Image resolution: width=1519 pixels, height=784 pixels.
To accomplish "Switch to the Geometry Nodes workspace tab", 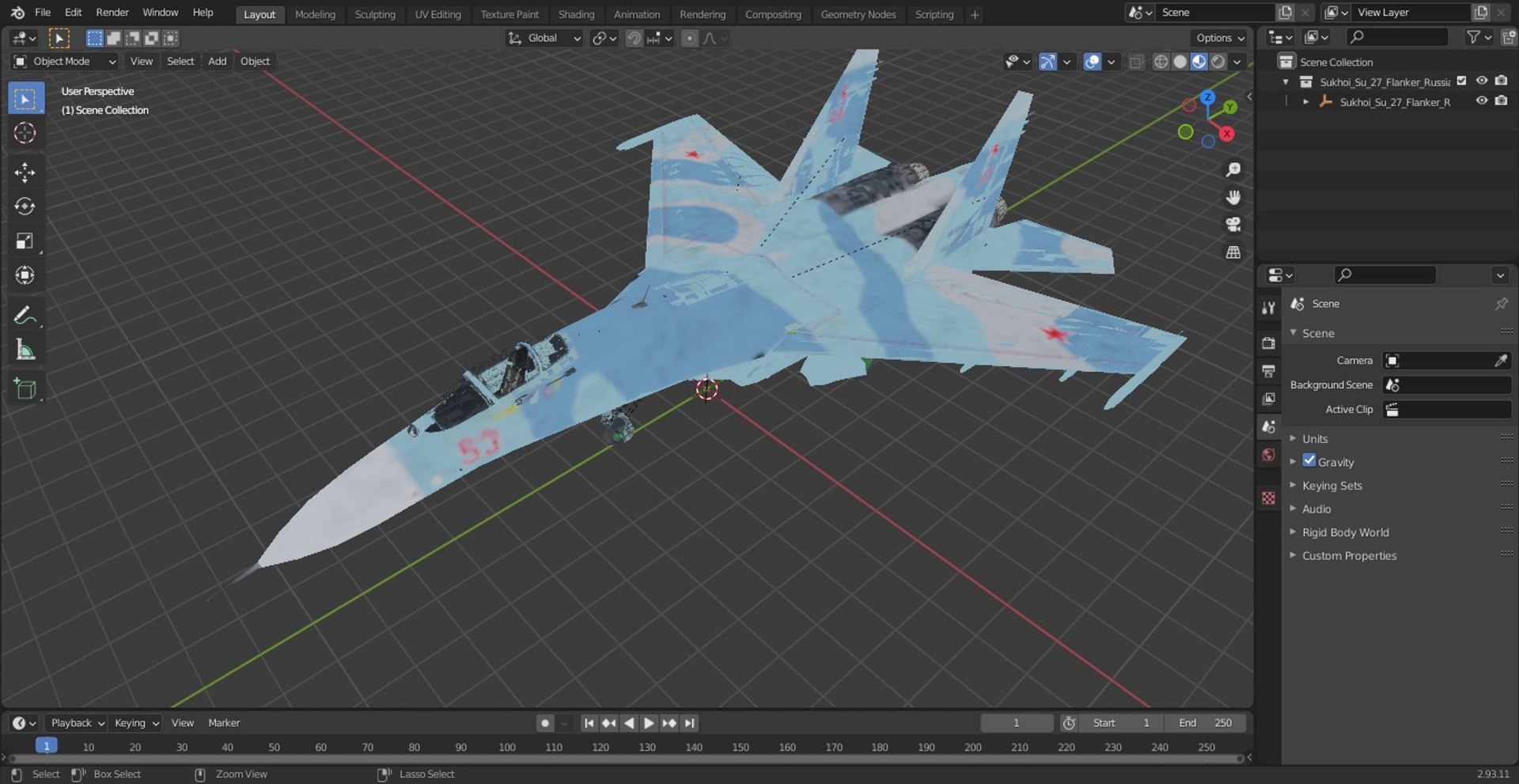I will (858, 14).
